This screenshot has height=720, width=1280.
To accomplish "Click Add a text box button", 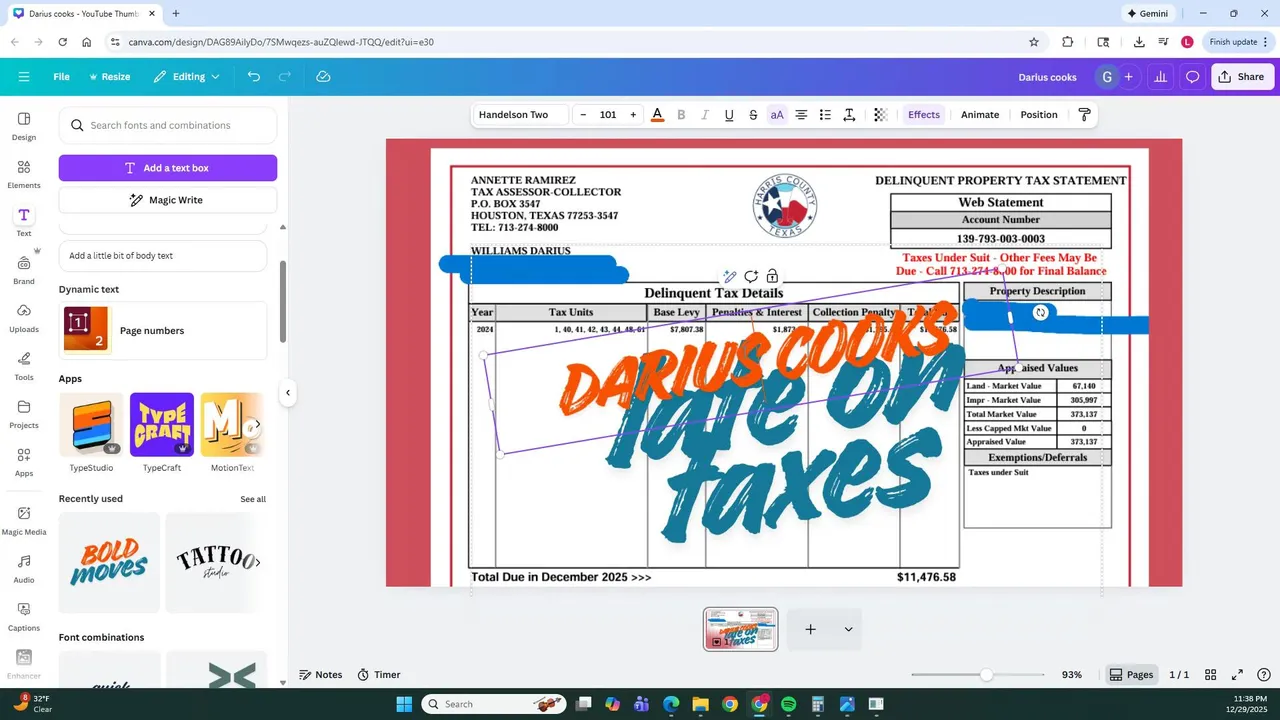I will (168, 168).
